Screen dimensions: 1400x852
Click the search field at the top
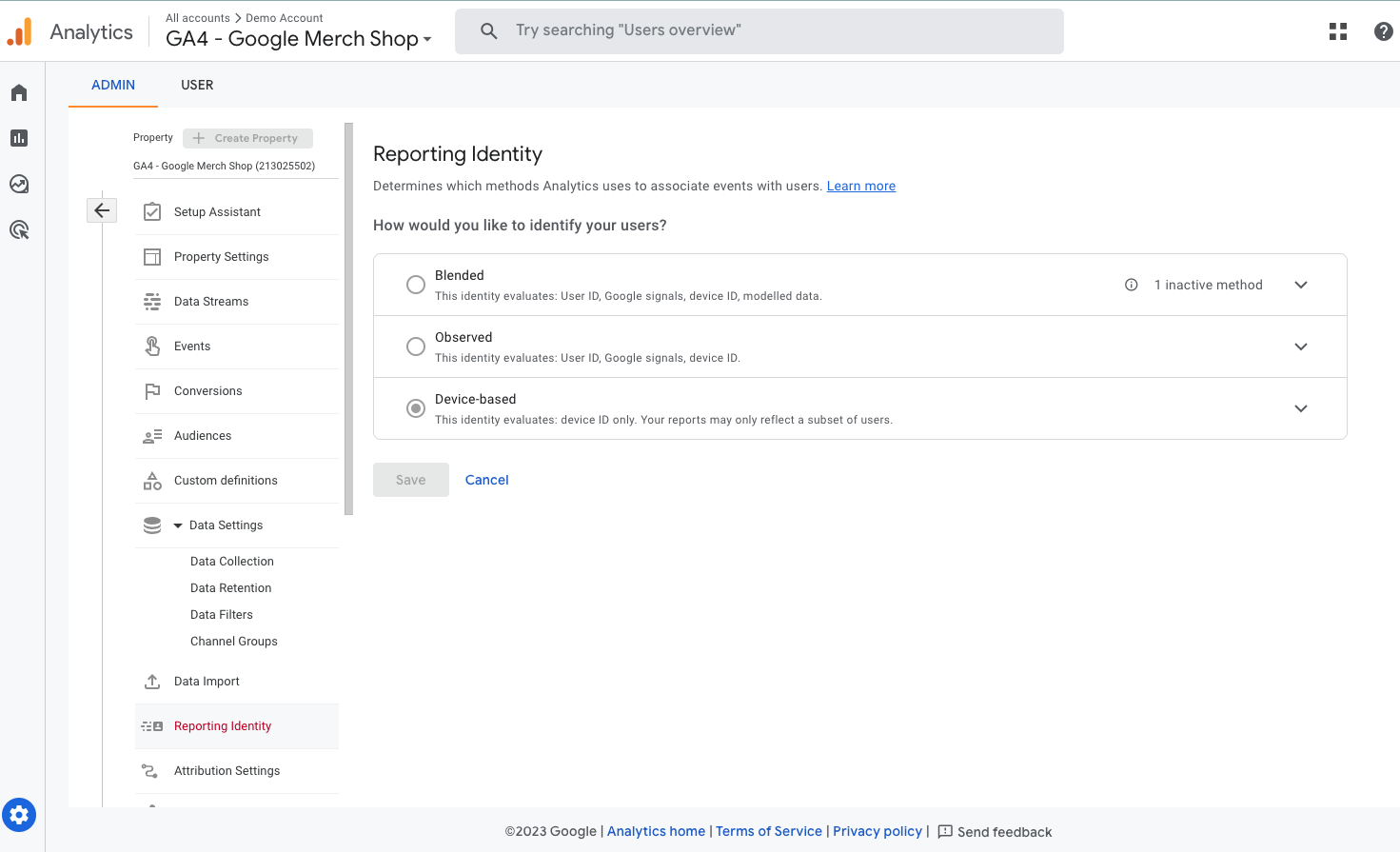[x=759, y=30]
